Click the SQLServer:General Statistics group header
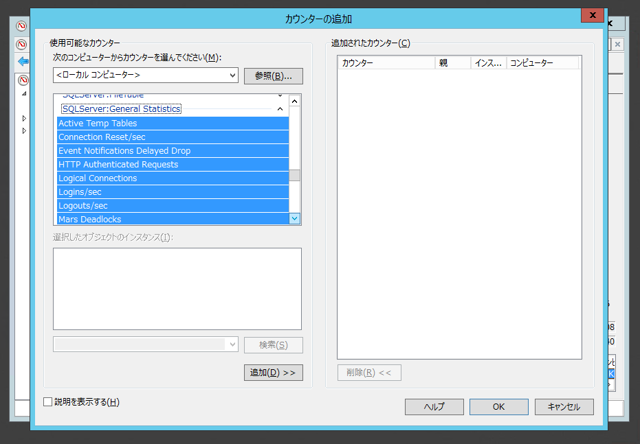 121,109
